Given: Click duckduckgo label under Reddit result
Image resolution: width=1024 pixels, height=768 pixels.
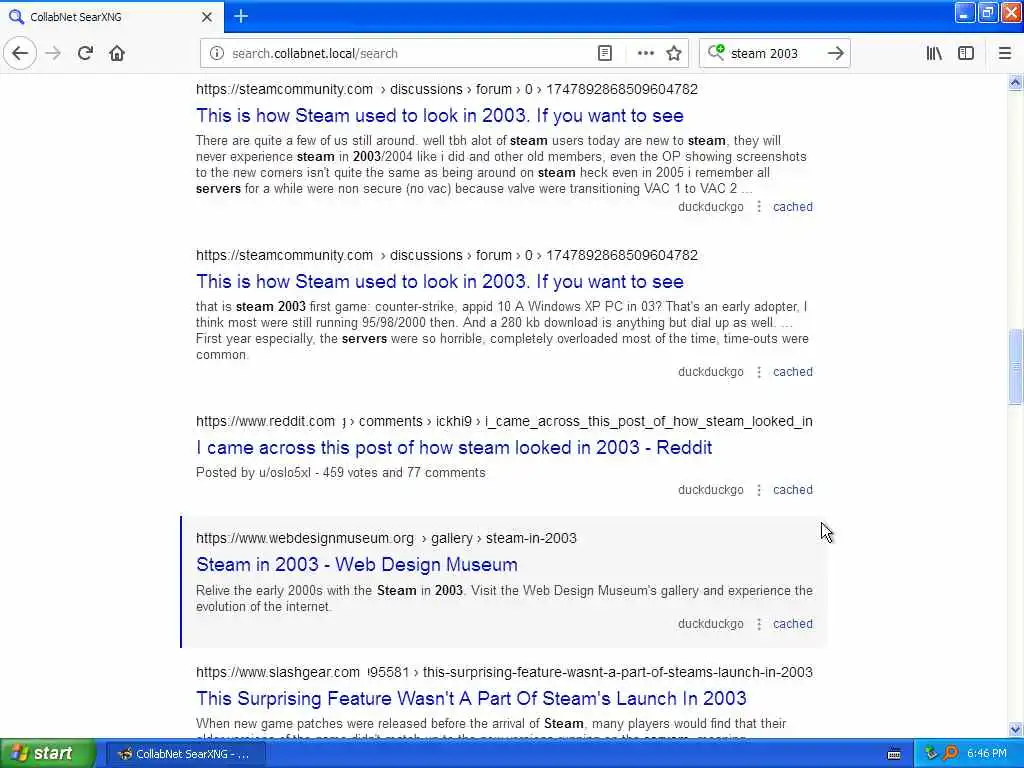Looking at the screenshot, I should 711,490.
